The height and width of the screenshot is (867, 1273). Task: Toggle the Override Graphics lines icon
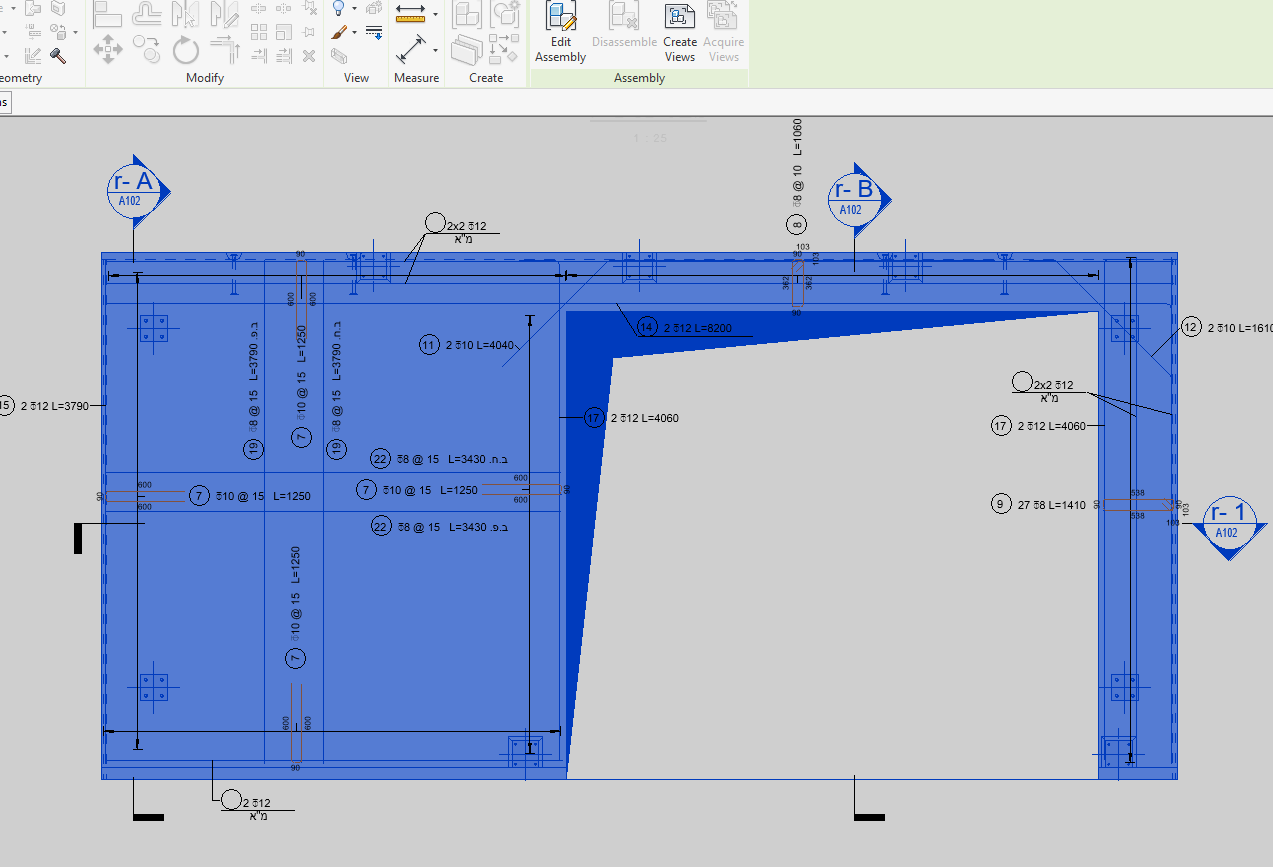click(373, 32)
